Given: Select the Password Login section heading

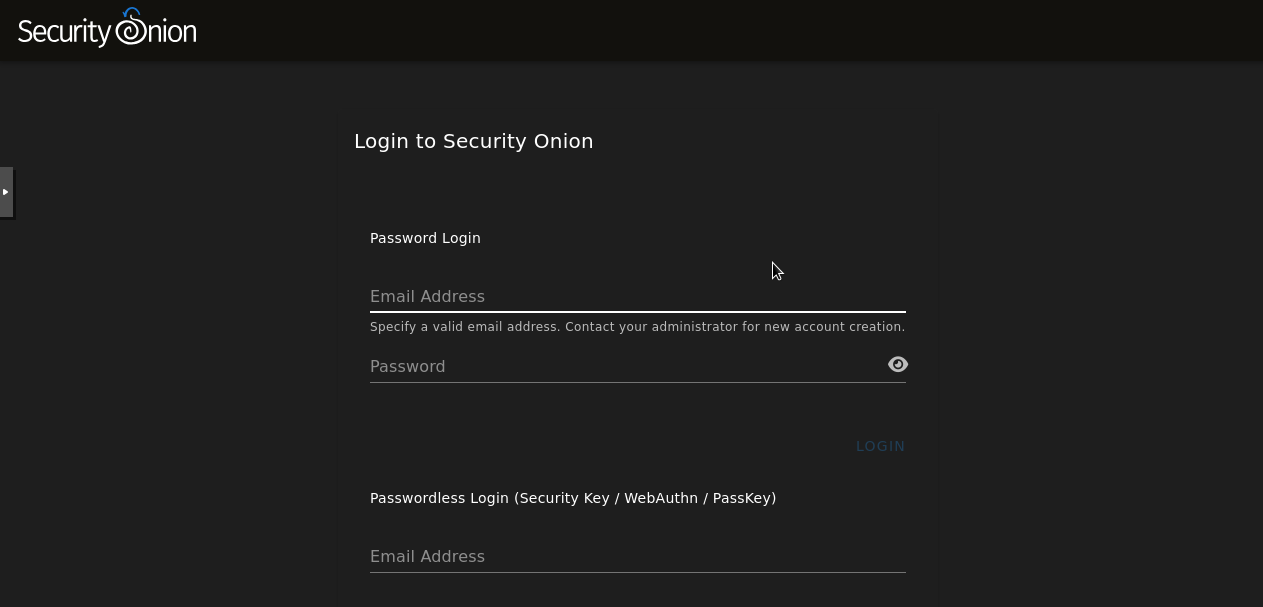Looking at the screenshot, I should click(425, 238).
